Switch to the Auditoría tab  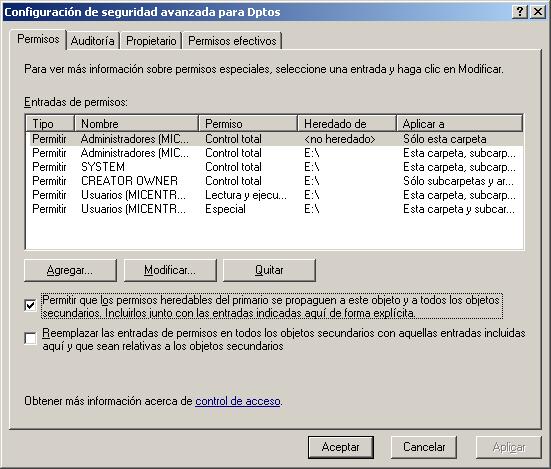point(93,41)
